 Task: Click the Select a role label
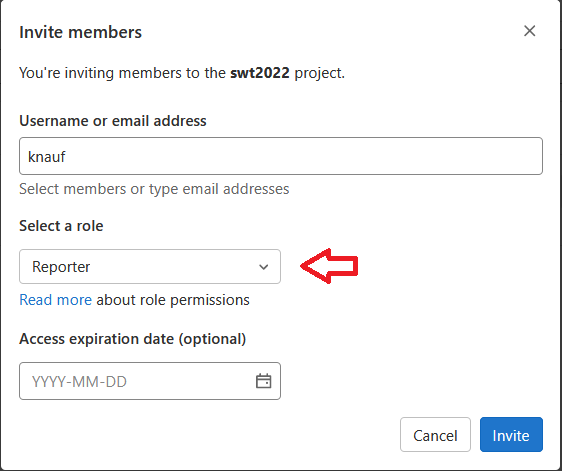coord(61,226)
